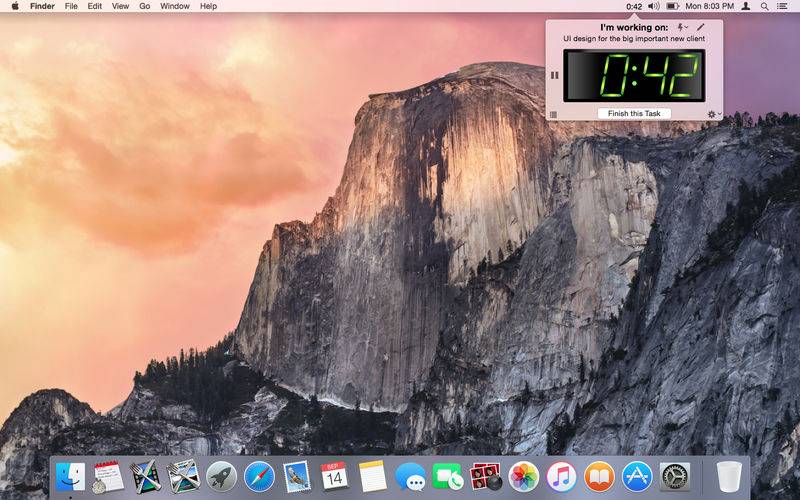Launch iTunes from the Dock
This screenshot has width=800, height=500.
point(561,477)
